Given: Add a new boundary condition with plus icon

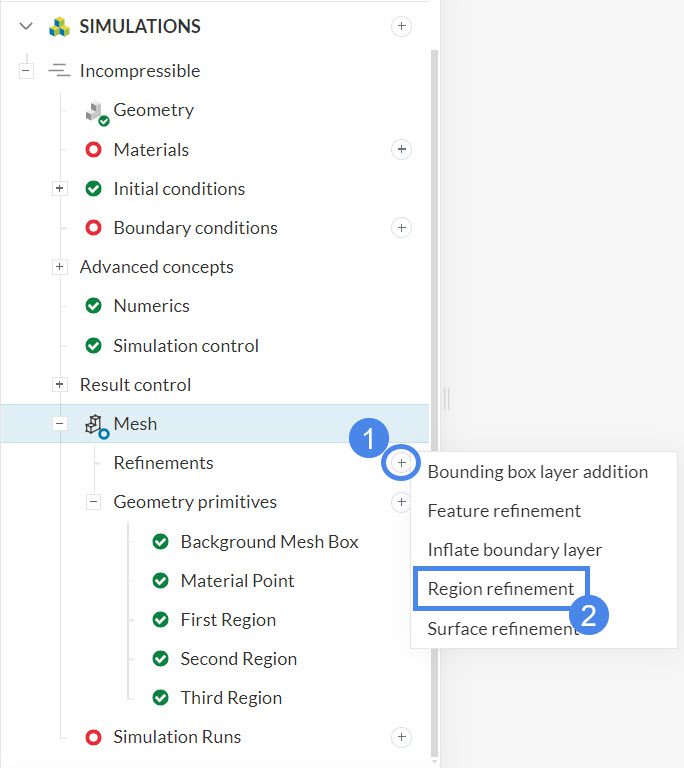Looking at the screenshot, I should [401, 228].
